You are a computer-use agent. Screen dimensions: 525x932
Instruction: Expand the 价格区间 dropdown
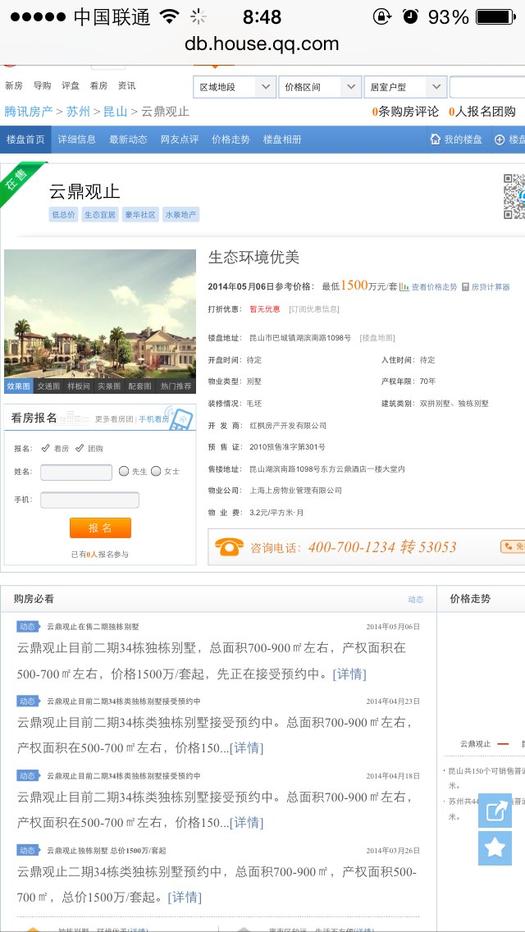pyautogui.click(x=320, y=87)
